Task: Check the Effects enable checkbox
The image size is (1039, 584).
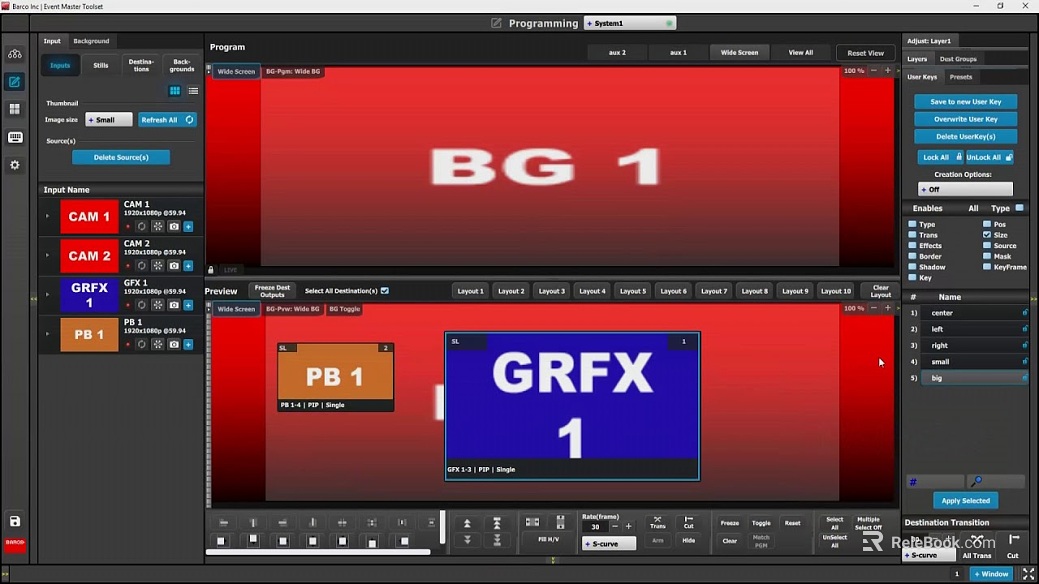Action: point(912,246)
